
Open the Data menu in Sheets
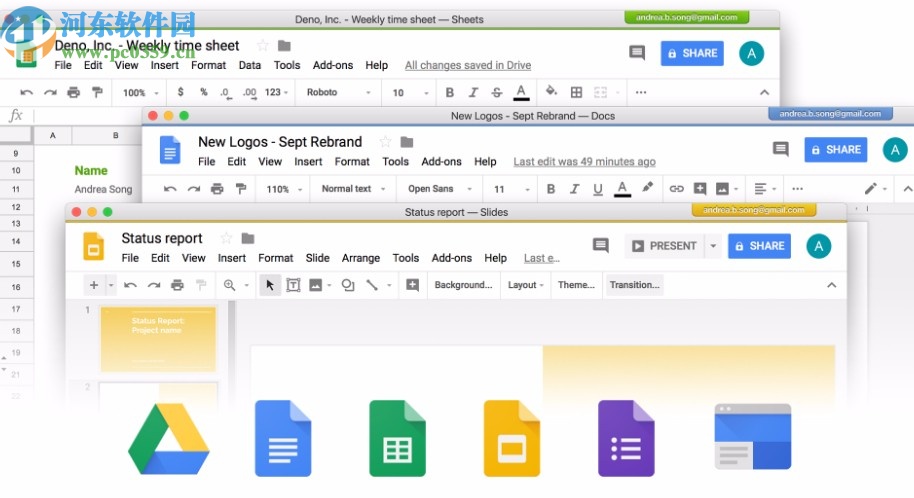coord(249,65)
